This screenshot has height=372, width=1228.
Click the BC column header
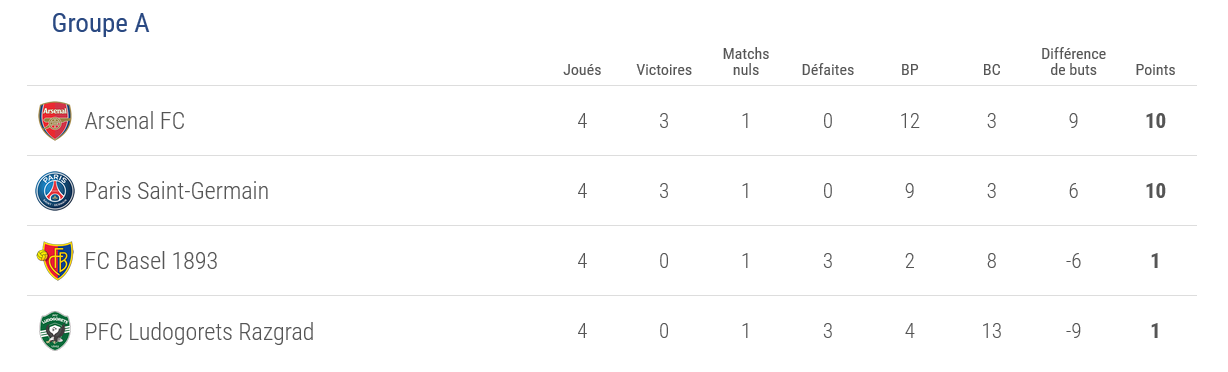pyautogui.click(x=992, y=70)
